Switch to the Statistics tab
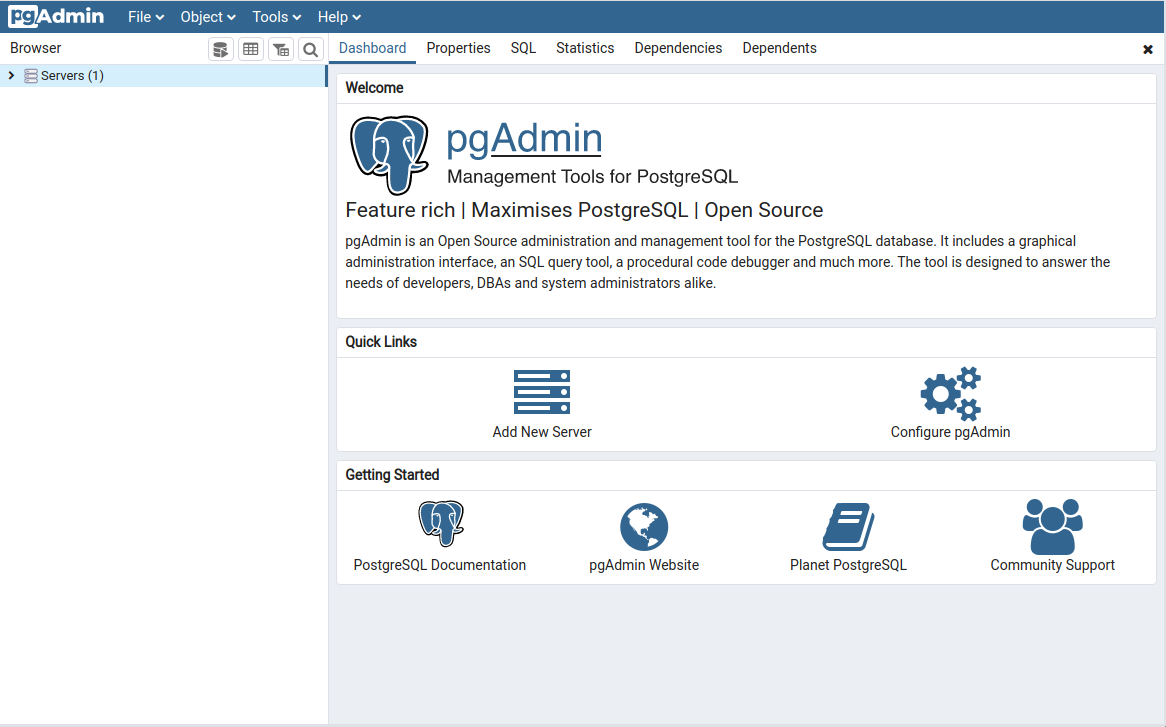 click(x=585, y=48)
